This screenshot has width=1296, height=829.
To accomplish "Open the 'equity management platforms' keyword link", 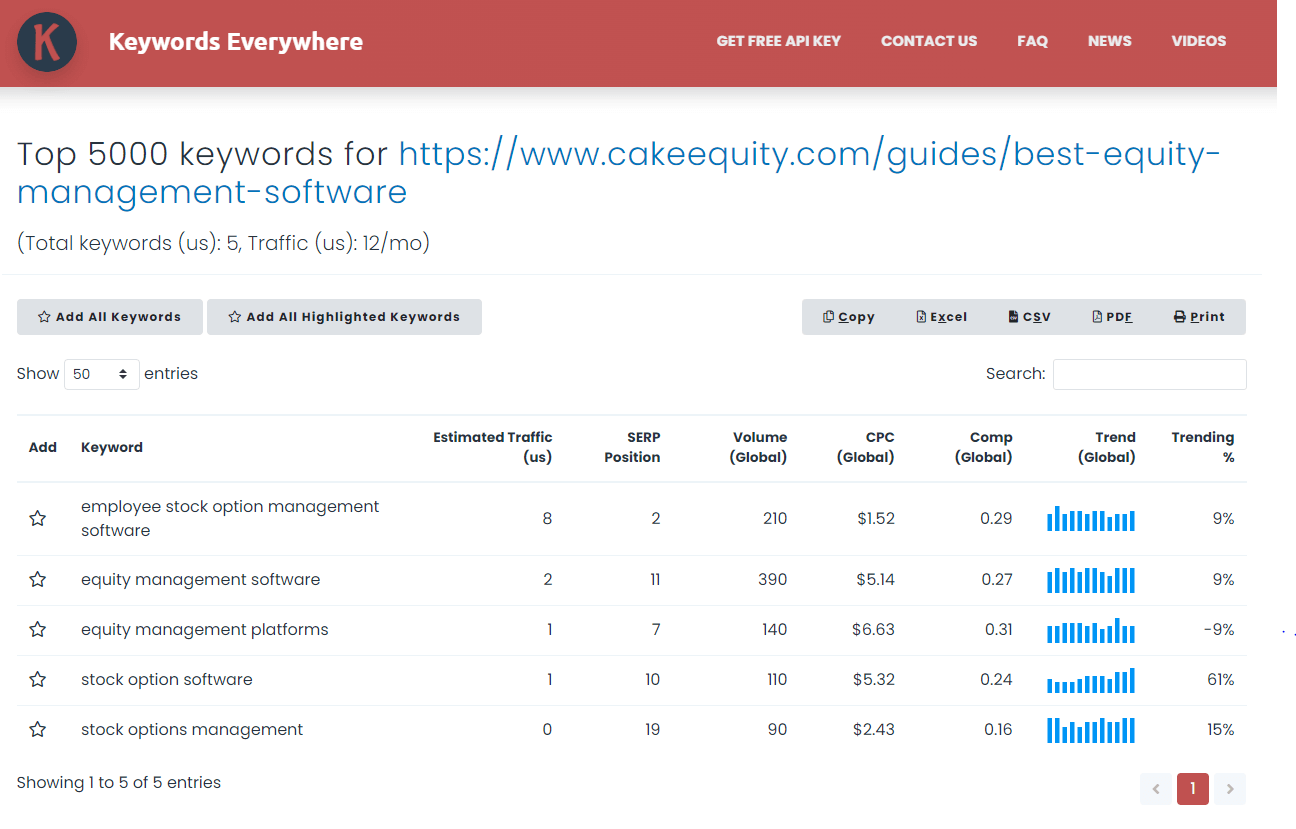I will click(205, 629).
